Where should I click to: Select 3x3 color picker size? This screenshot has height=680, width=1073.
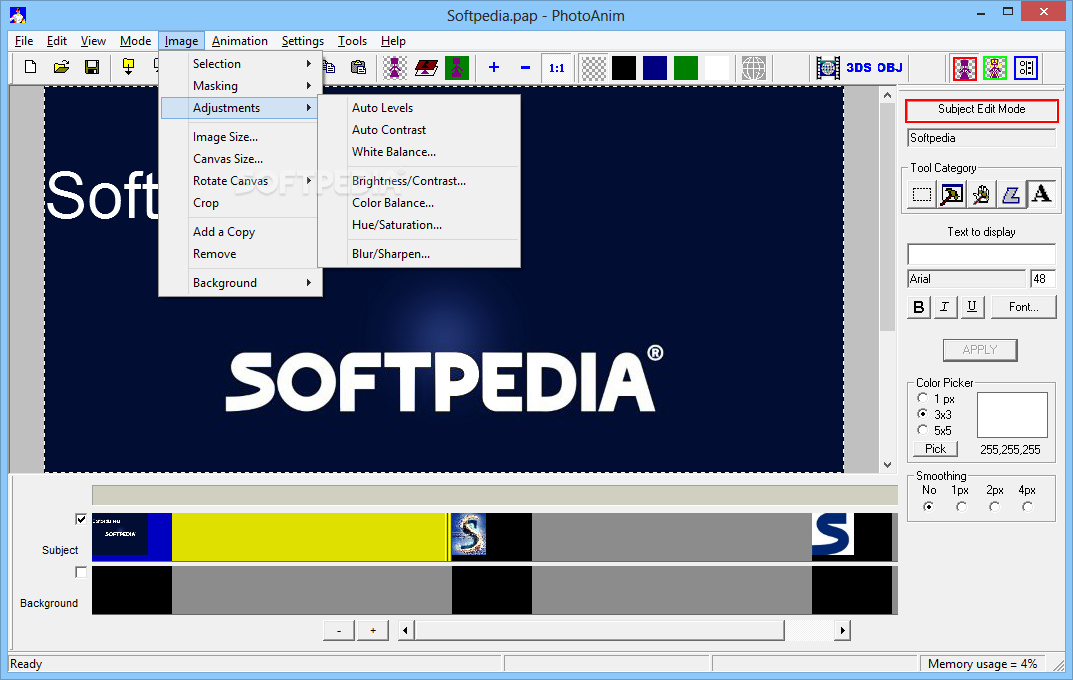(922, 414)
